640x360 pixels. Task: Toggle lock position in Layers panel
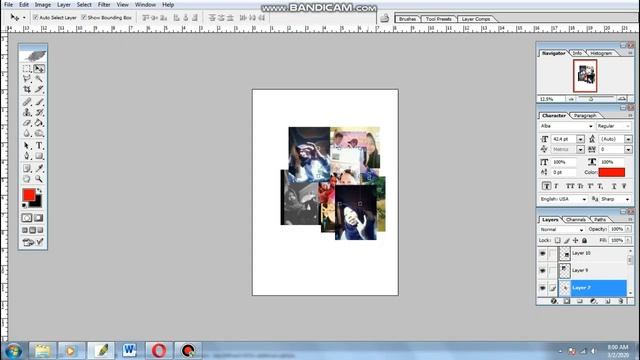point(576,240)
